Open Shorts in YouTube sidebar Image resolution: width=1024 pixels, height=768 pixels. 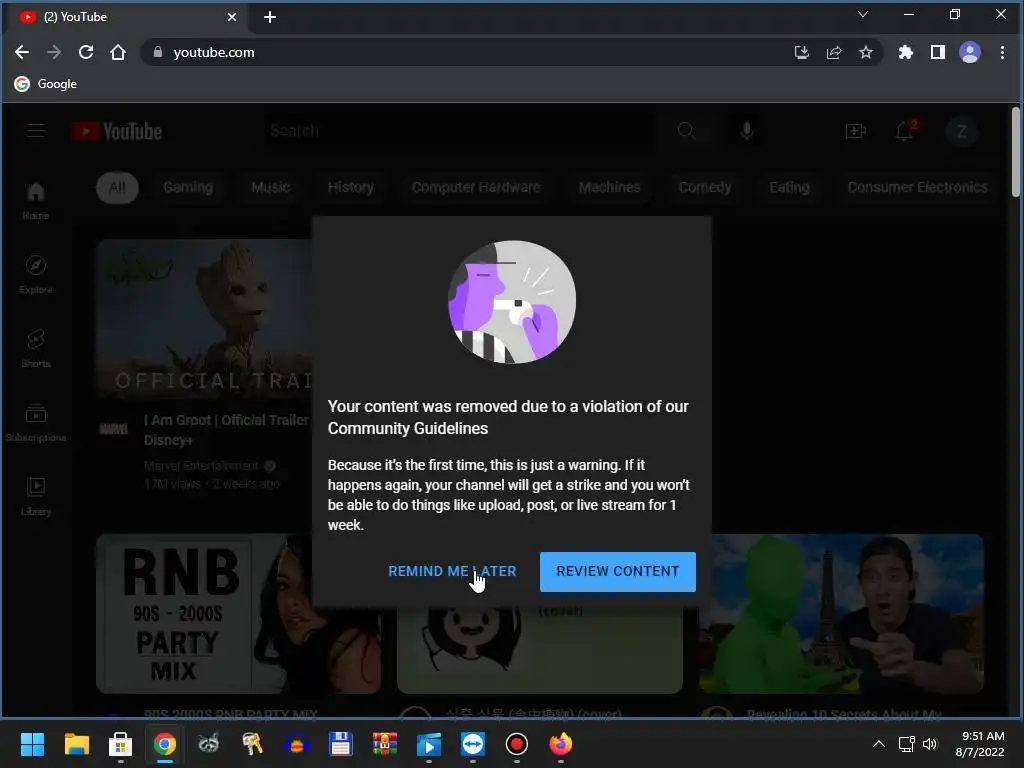click(36, 348)
